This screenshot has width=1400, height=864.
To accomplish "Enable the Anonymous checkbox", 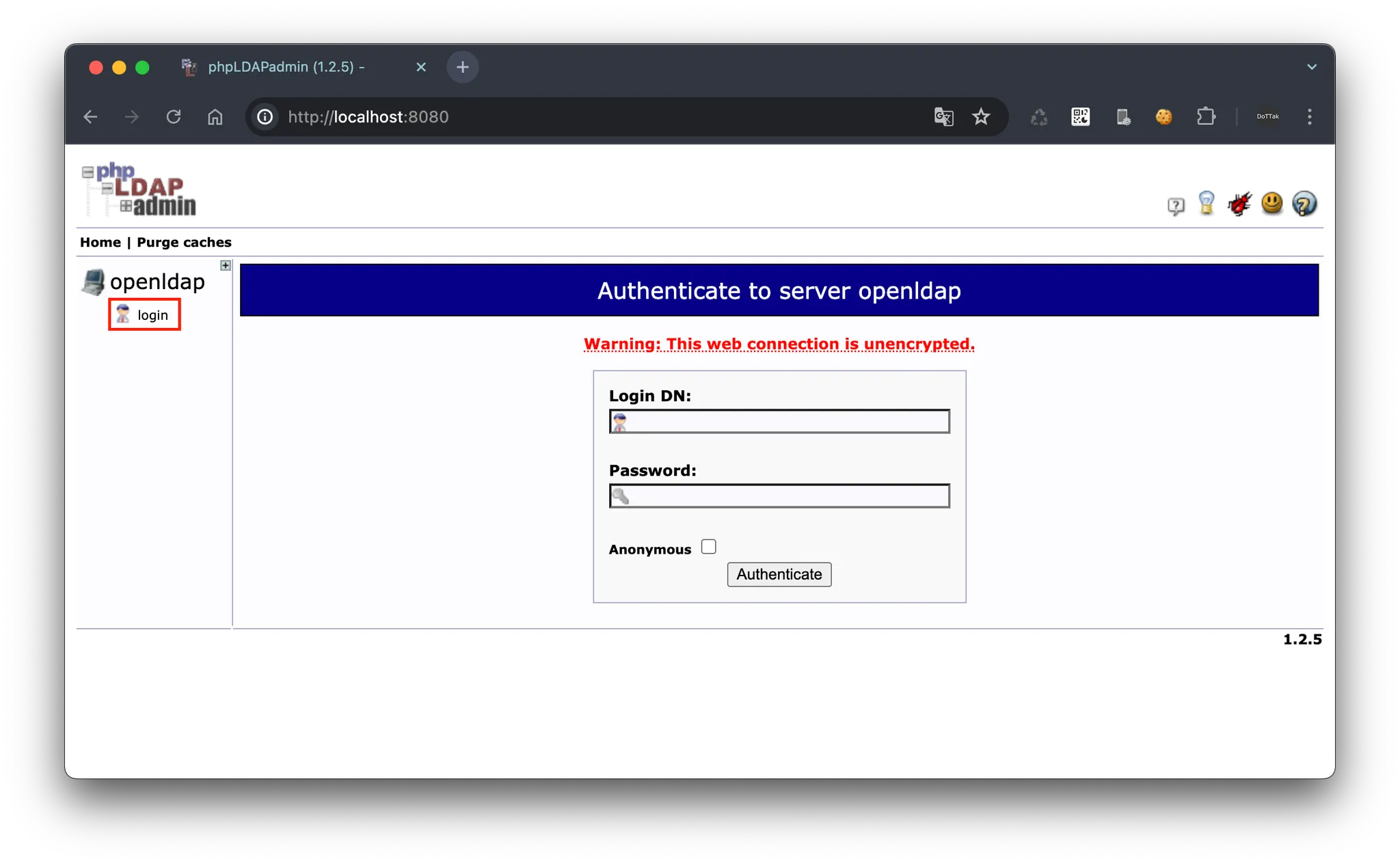I will 708,547.
